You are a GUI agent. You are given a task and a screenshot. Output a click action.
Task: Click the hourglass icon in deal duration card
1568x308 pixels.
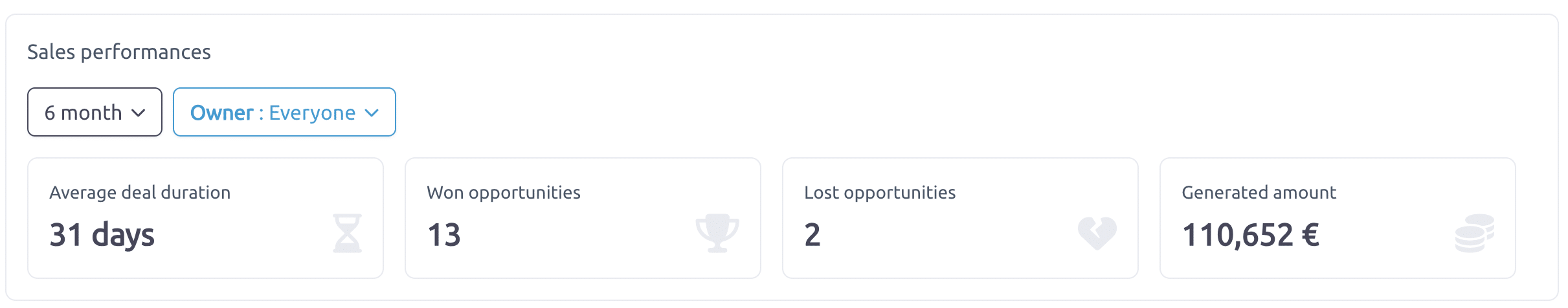point(347,233)
